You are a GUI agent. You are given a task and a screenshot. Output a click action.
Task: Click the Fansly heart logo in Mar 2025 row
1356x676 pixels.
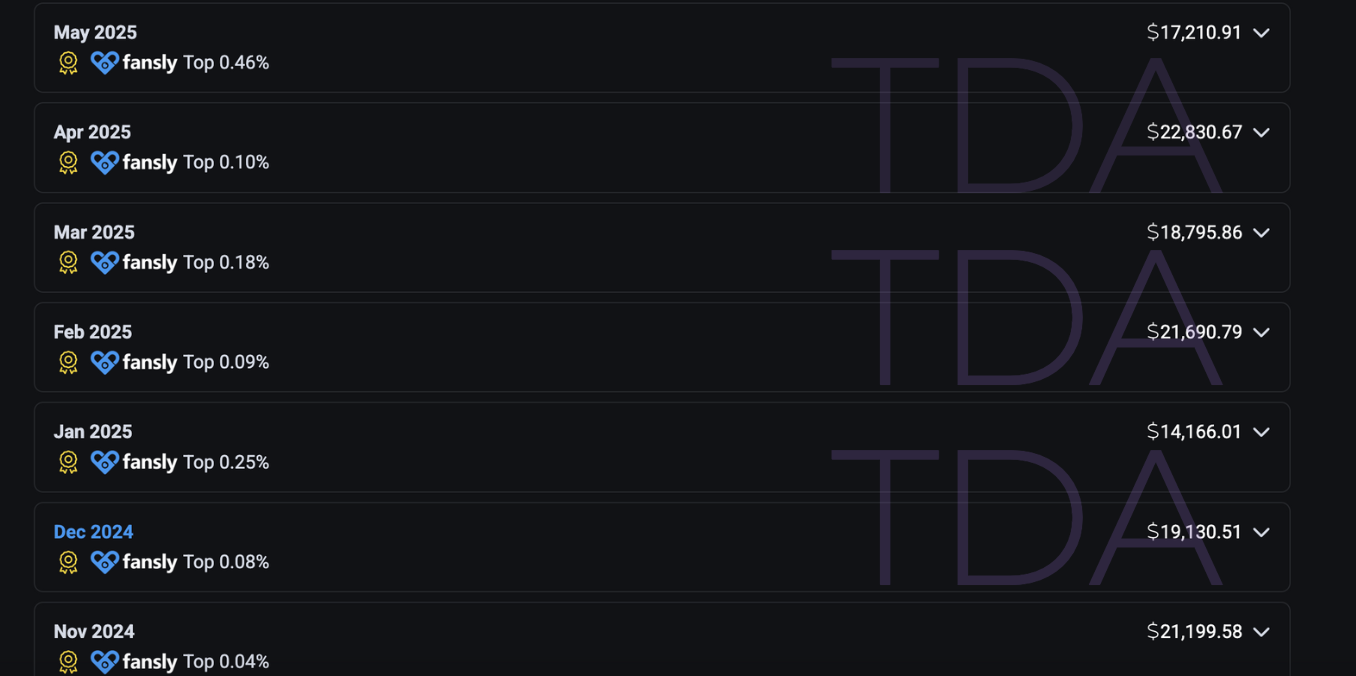coord(104,262)
